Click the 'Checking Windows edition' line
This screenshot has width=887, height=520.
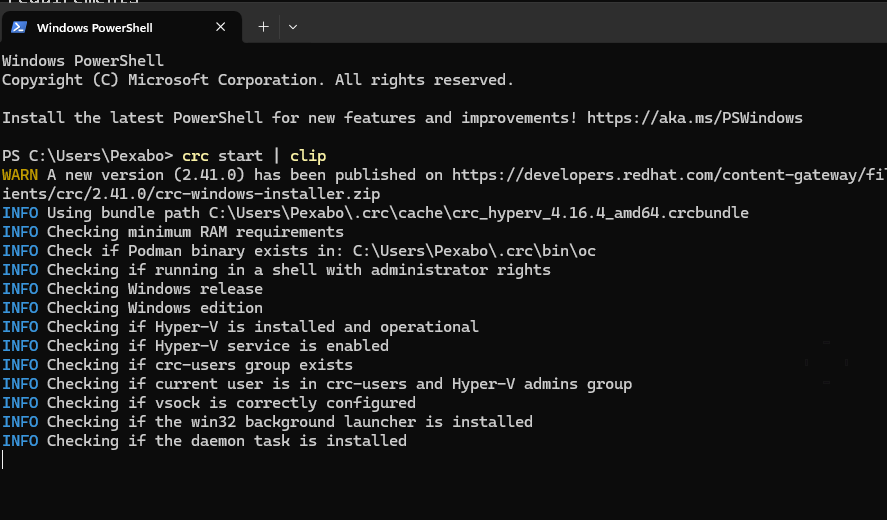pos(132,308)
